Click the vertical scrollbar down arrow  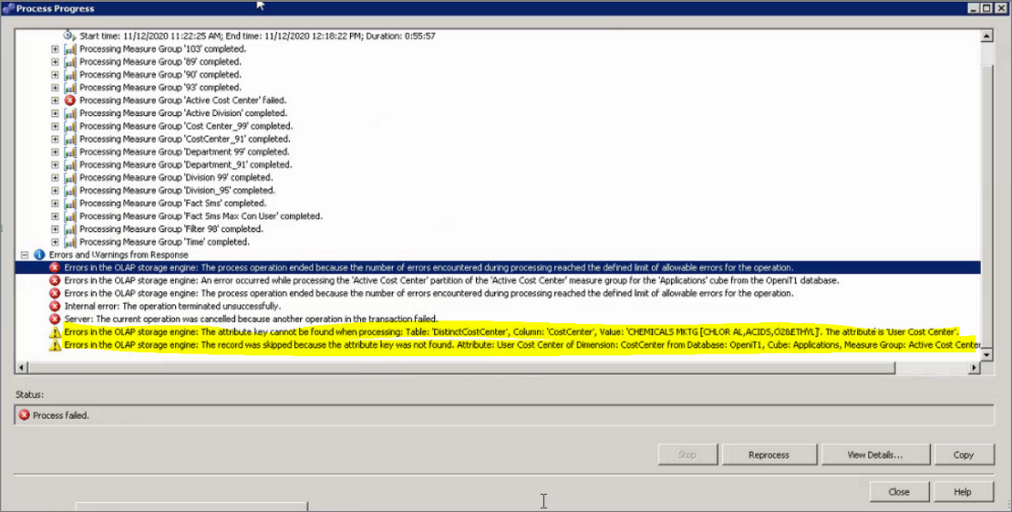(987, 354)
